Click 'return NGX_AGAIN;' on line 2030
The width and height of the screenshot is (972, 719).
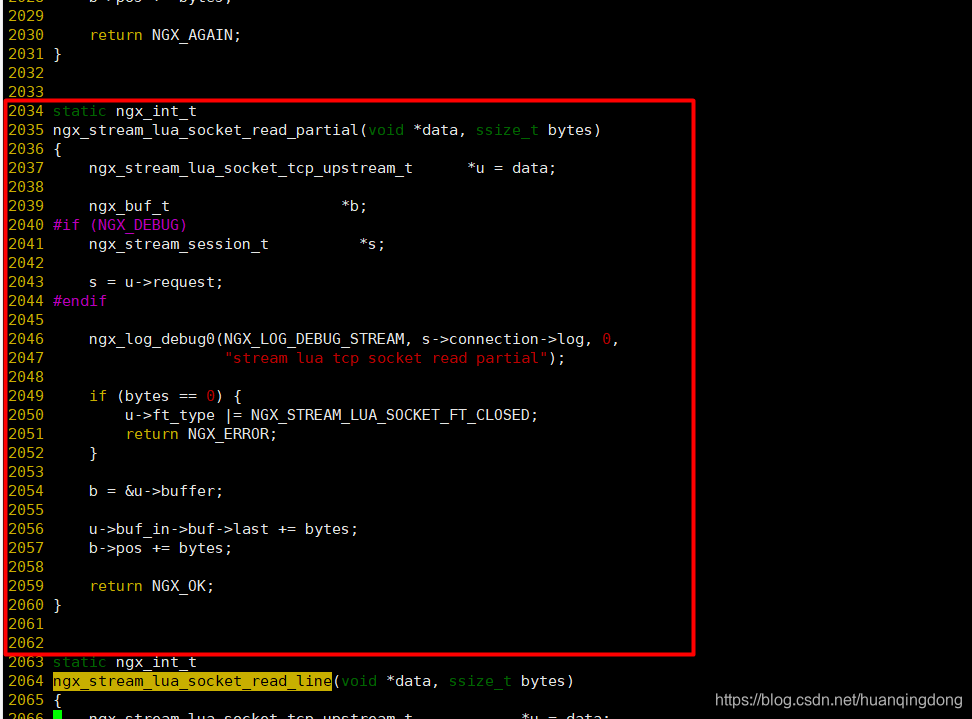point(165,35)
